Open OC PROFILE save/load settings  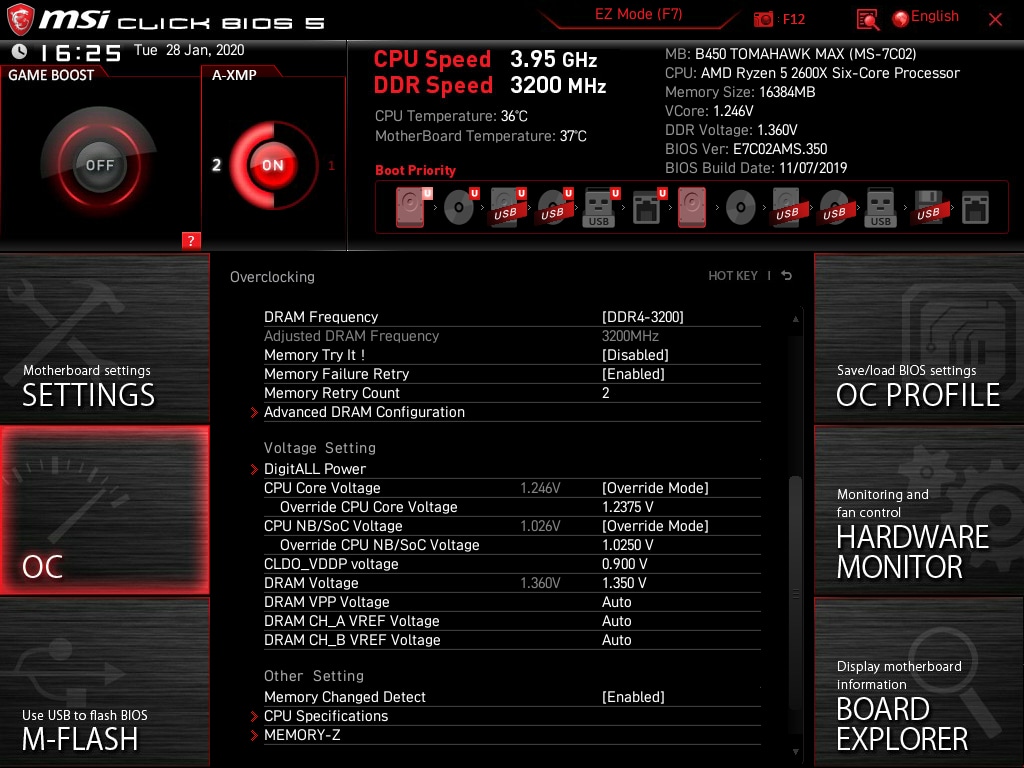pos(919,338)
